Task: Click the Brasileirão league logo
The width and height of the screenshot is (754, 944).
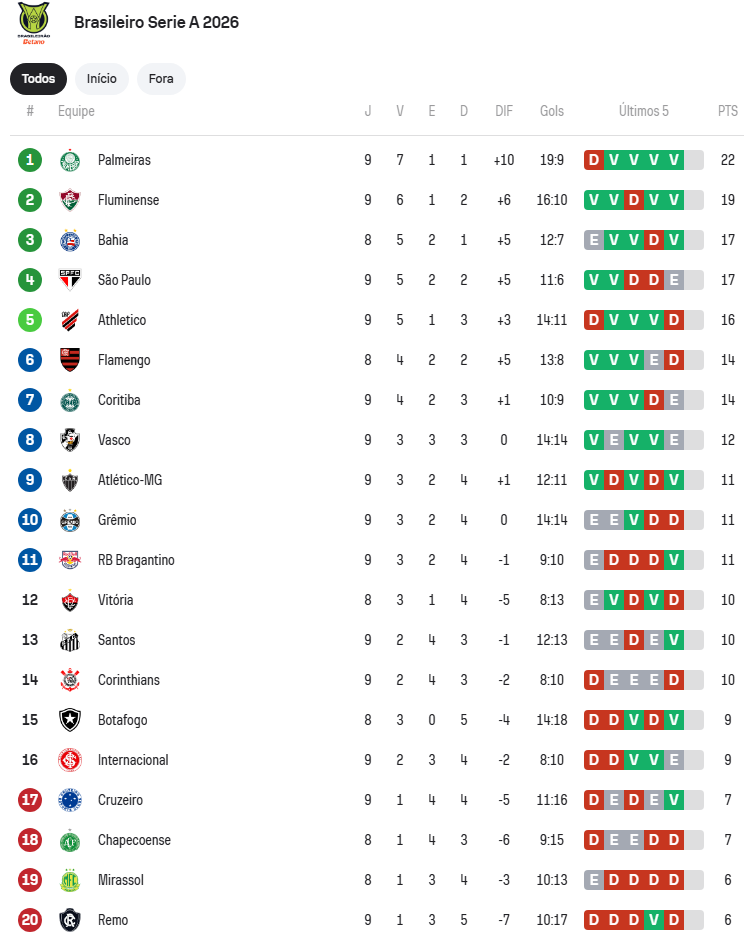Action: [34, 22]
